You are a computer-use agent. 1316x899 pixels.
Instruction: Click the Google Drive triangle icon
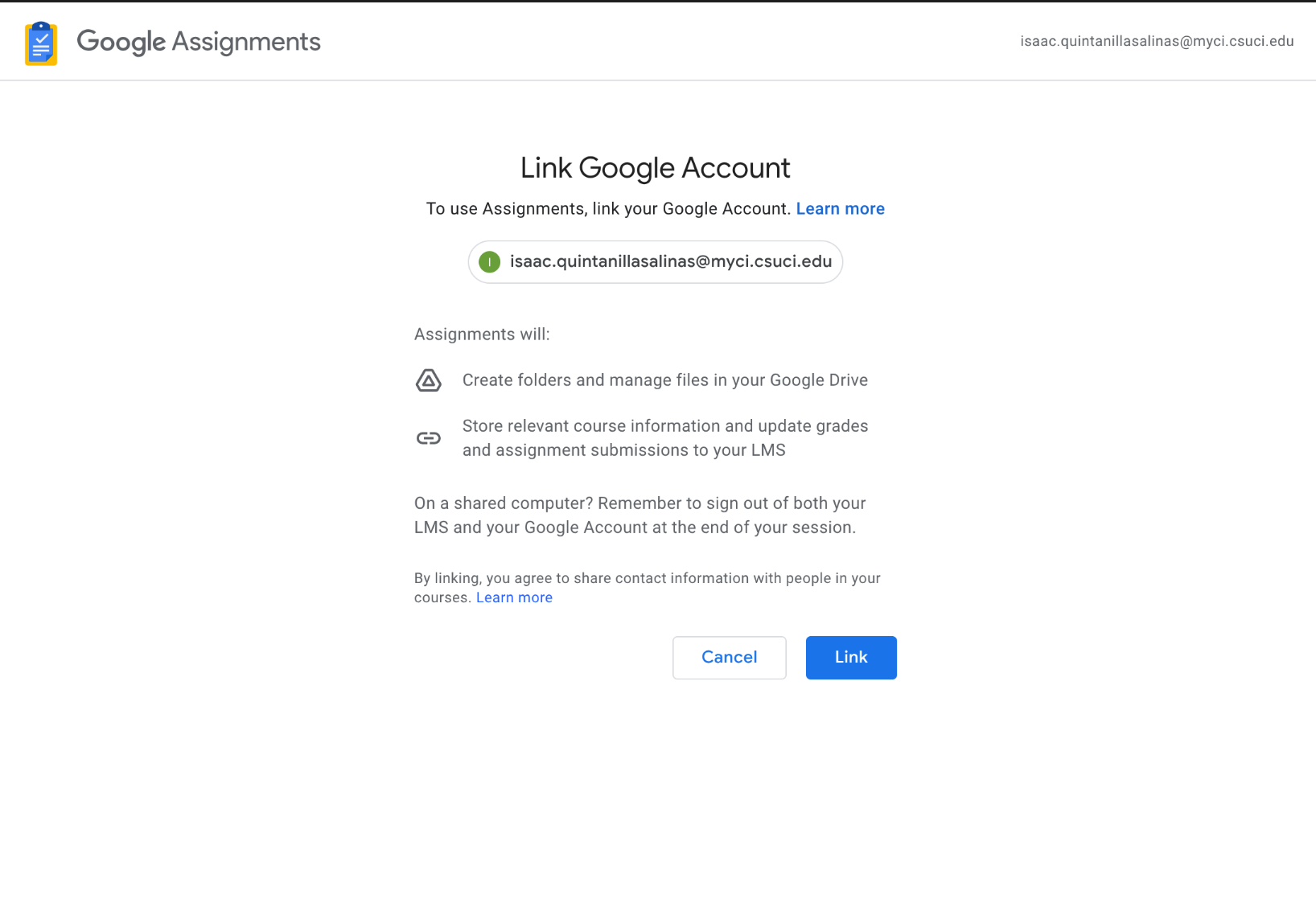coord(428,380)
